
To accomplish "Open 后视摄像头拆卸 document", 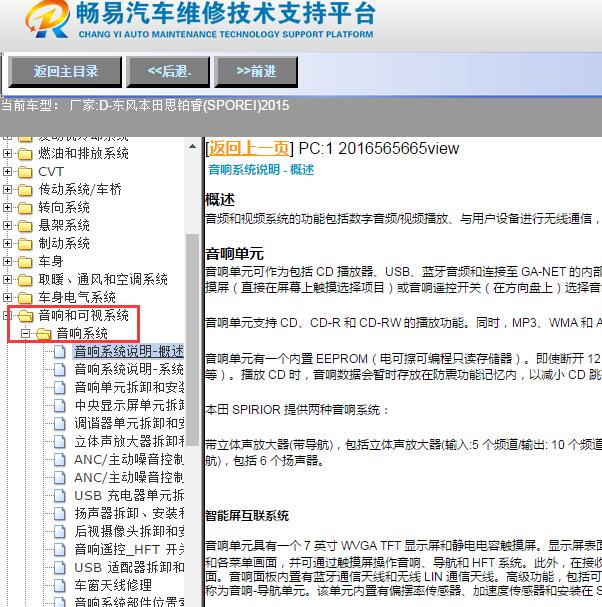I will (x=129, y=531).
